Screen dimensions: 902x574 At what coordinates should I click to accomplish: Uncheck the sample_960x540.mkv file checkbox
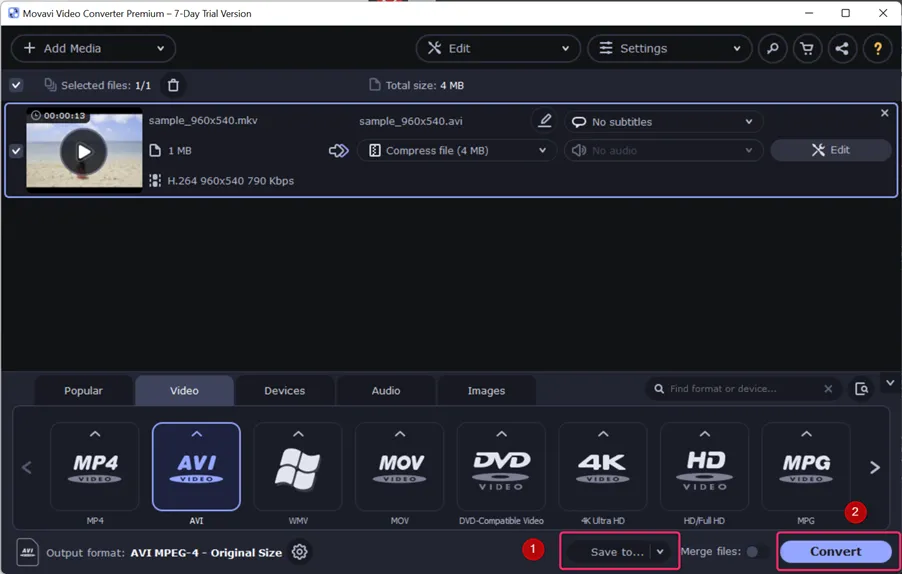click(x=16, y=151)
